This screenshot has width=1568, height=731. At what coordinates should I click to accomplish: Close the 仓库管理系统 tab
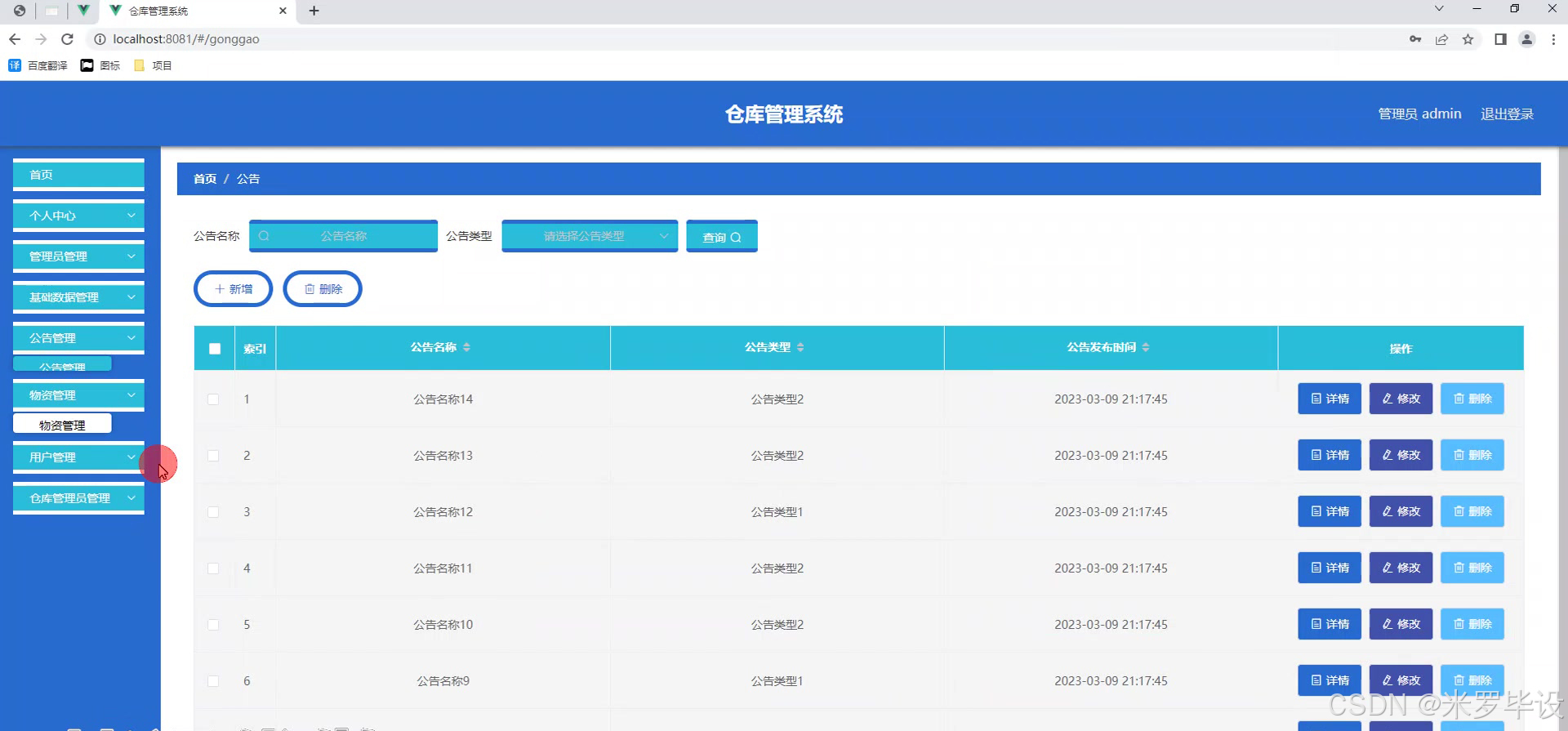click(x=283, y=11)
